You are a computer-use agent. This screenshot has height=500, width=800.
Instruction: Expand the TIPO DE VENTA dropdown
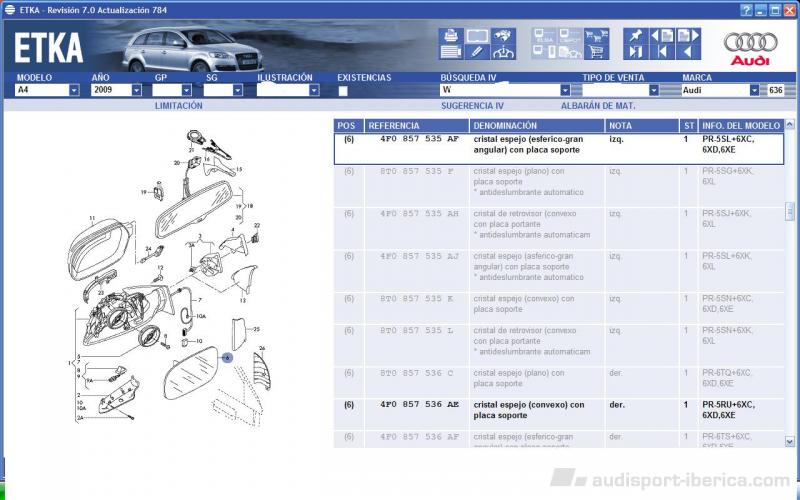[654, 90]
